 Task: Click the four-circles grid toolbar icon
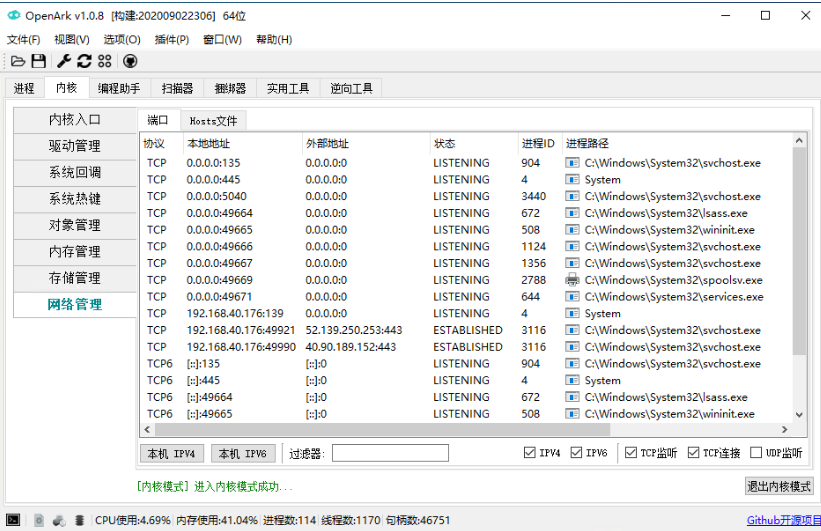click(105, 61)
